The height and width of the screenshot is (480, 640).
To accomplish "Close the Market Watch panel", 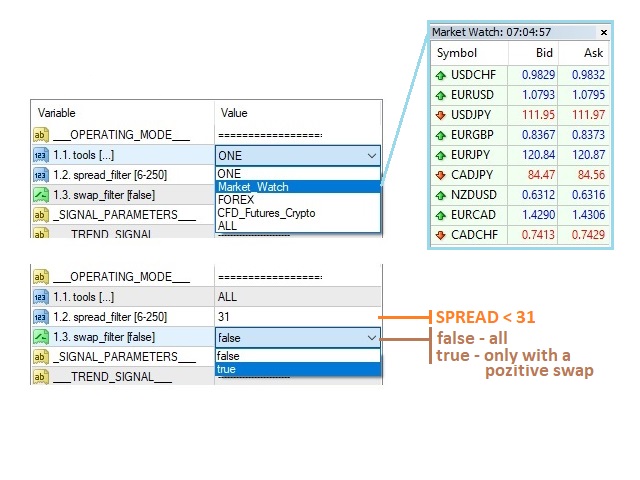I will (604, 32).
